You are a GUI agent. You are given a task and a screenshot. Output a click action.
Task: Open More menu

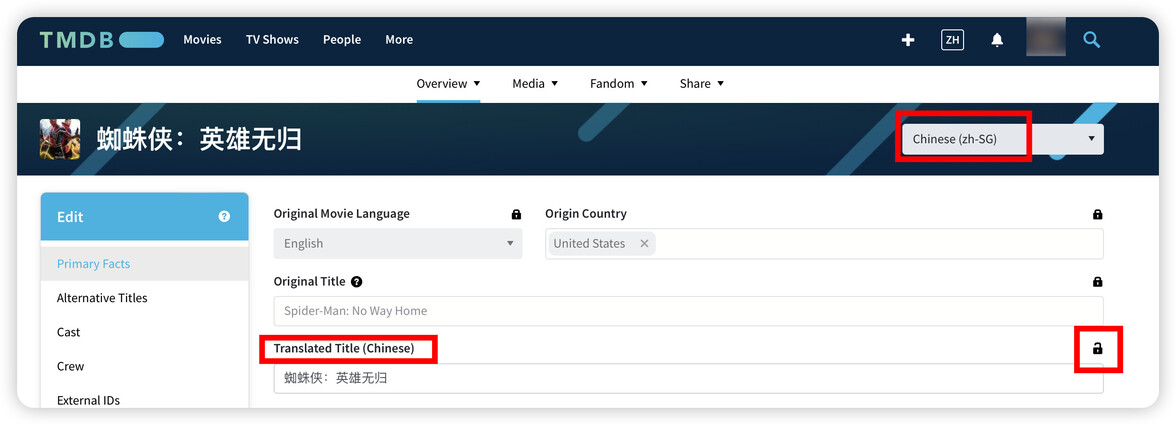pyautogui.click(x=399, y=40)
